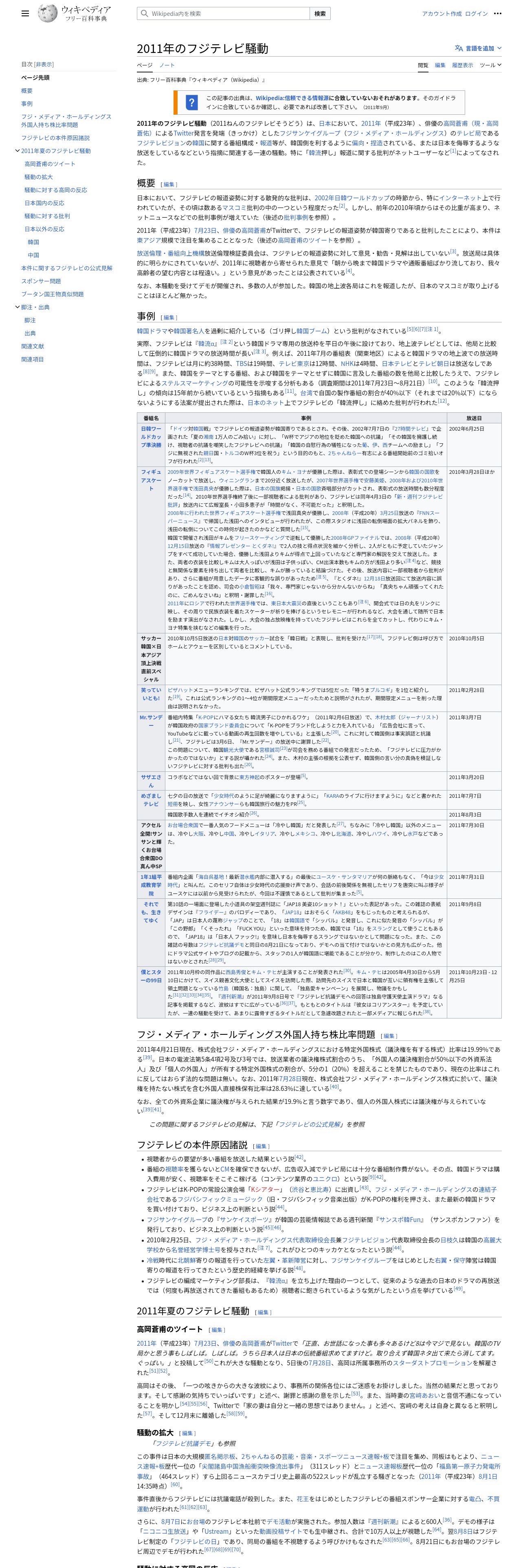
Task: Open 僕とスターの99日 table row link
Action: coord(151,977)
